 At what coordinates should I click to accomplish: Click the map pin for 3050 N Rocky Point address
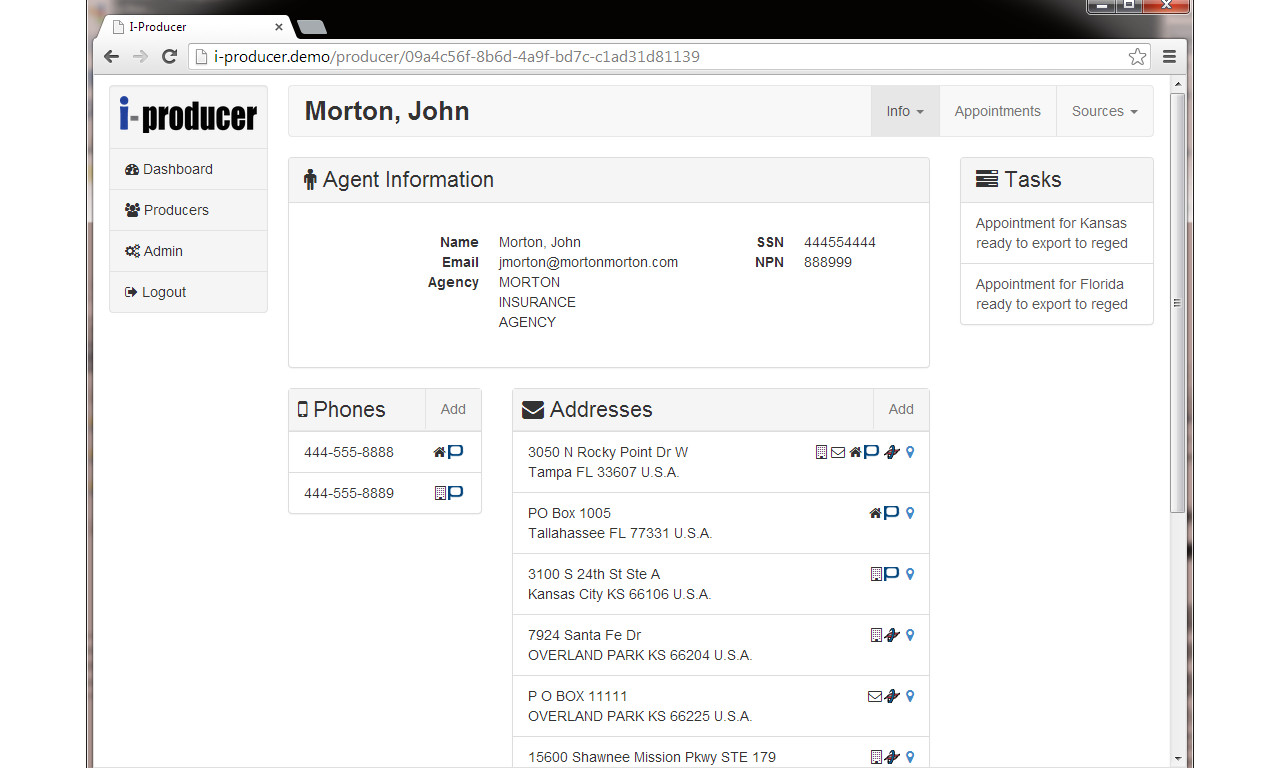[x=910, y=452]
